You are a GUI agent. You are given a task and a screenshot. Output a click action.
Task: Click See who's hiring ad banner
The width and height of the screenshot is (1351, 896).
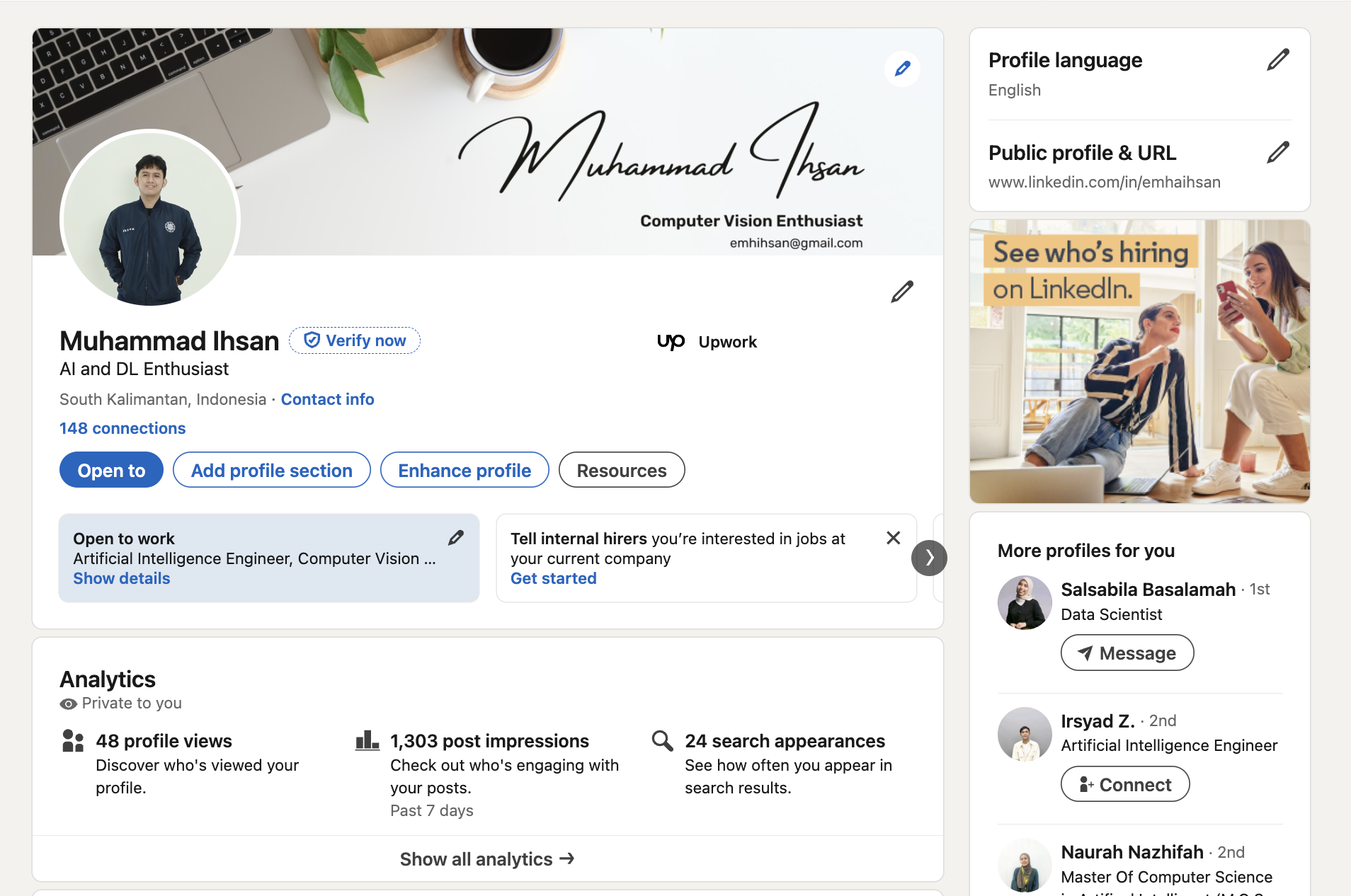(x=1140, y=362)
